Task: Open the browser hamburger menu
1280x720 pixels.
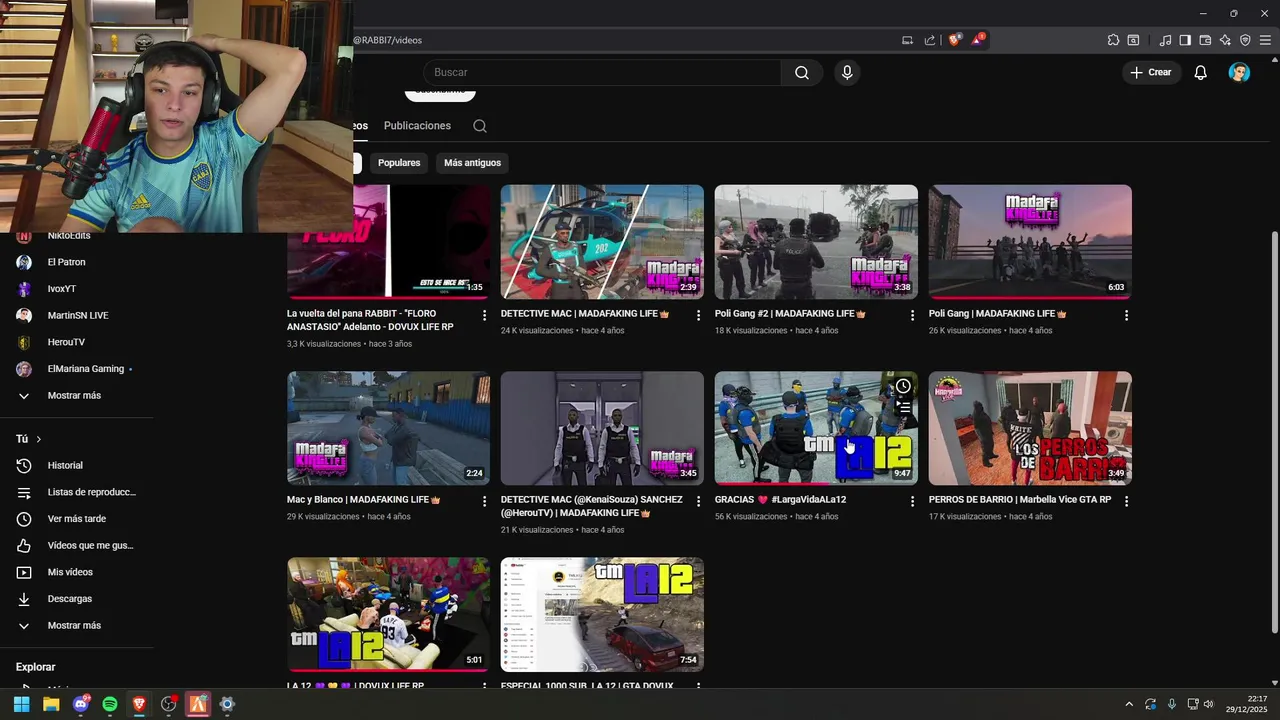Action: click(x=1265, y=40)
